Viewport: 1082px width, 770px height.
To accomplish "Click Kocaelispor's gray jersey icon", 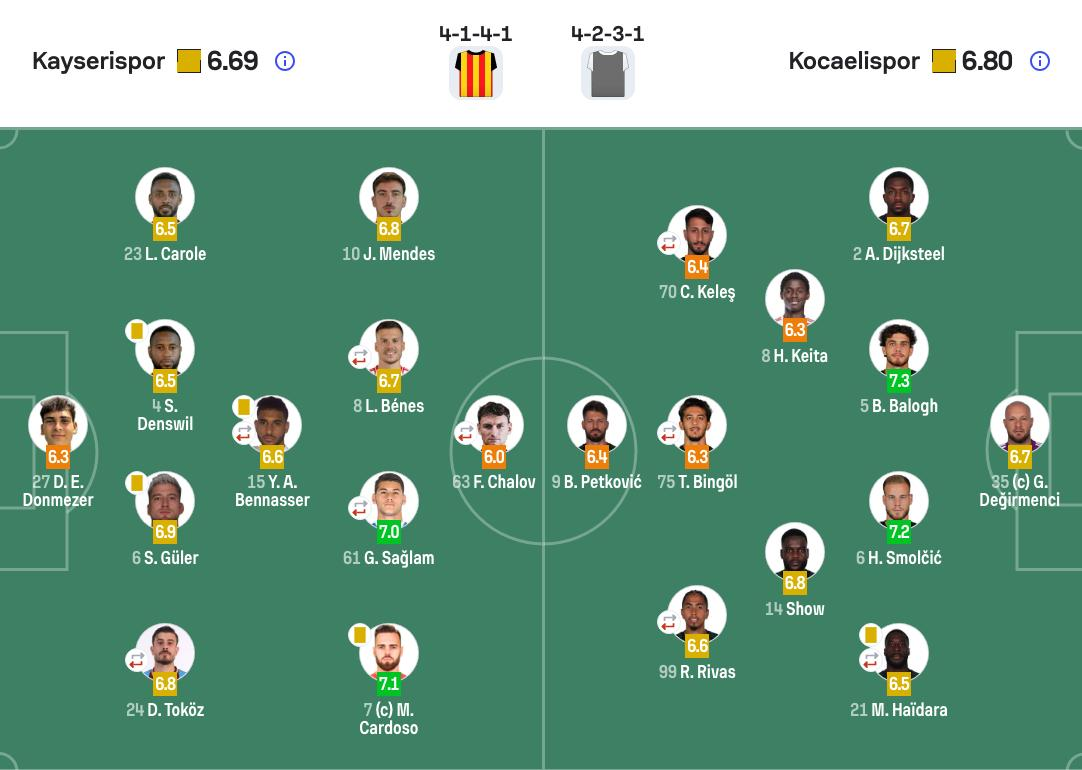I will [x=607, y=73].
